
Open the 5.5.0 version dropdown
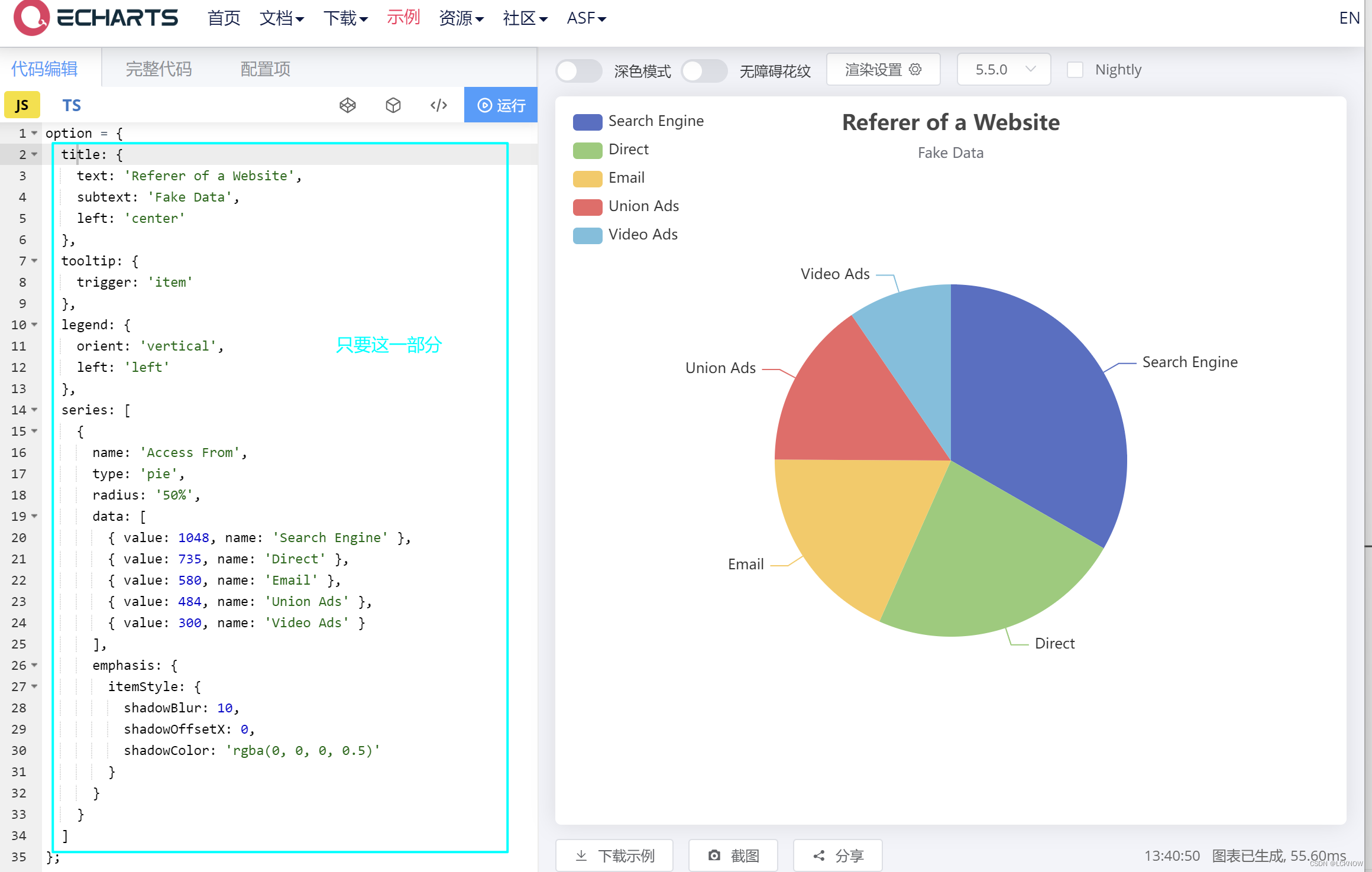coord(1004,69)
